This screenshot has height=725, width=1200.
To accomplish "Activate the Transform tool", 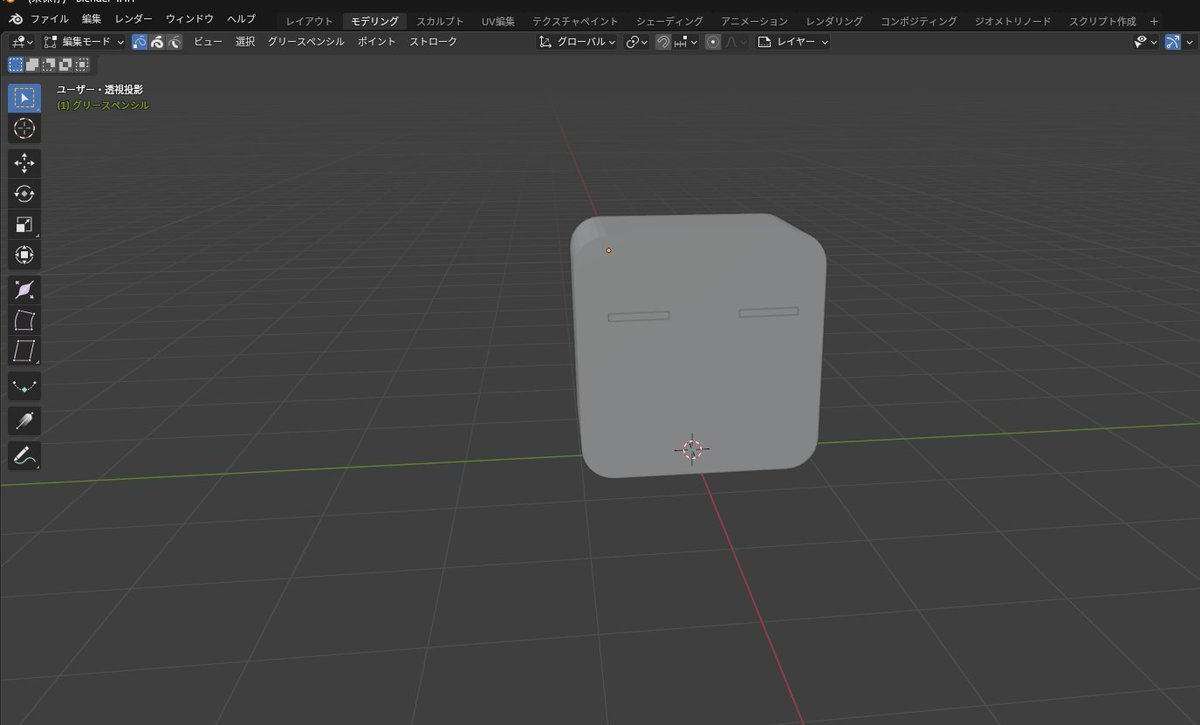I will point(24,256).
